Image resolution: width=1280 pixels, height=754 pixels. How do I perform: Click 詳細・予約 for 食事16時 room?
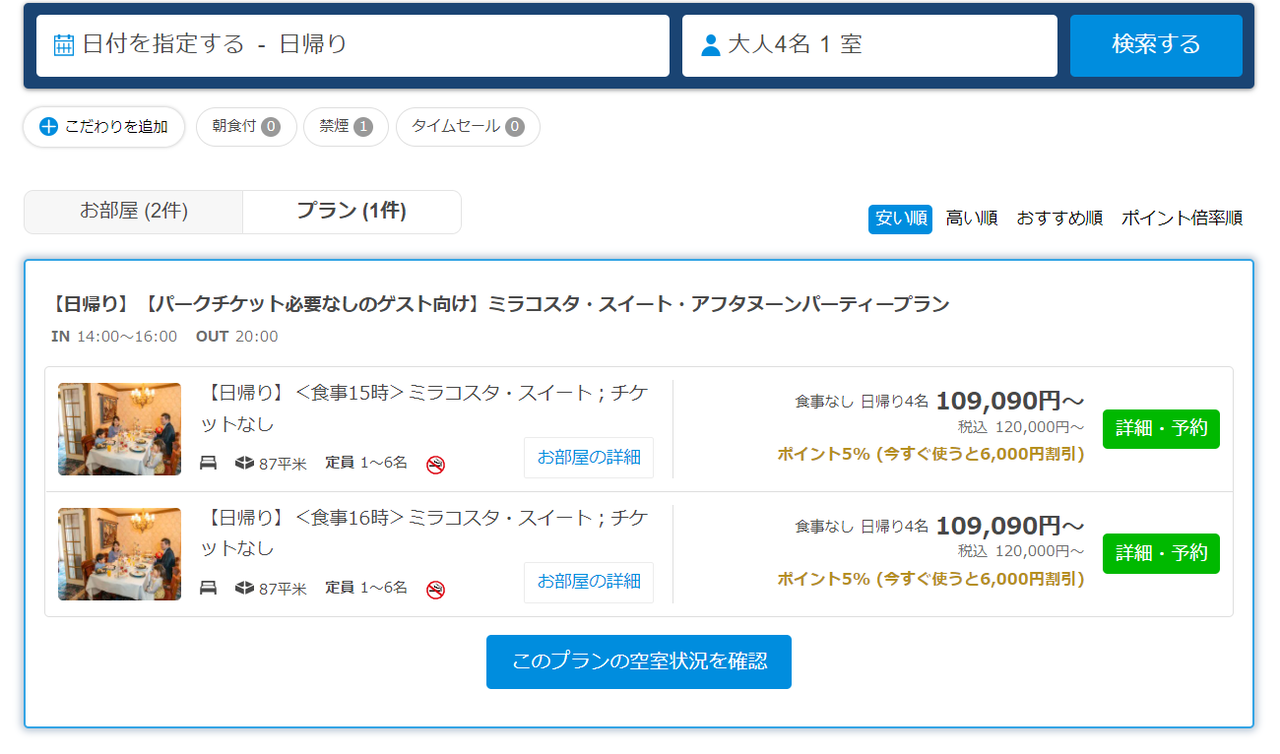coord(1161,553)
